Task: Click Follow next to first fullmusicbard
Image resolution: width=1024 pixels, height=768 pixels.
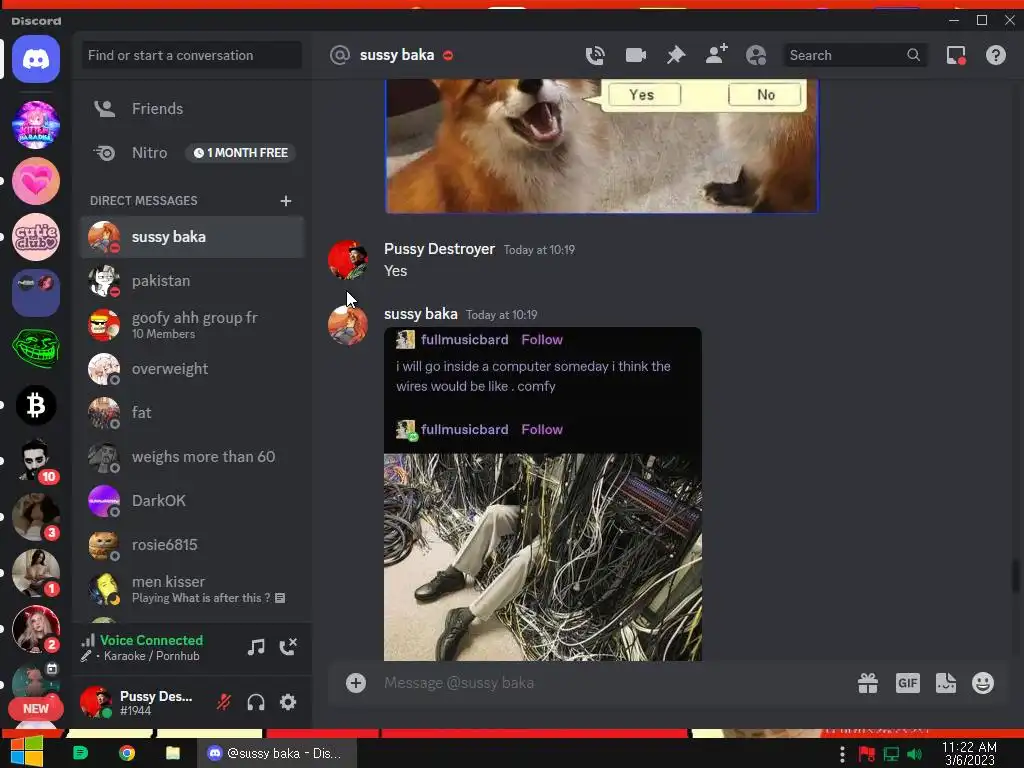Action: coord(541,340)
